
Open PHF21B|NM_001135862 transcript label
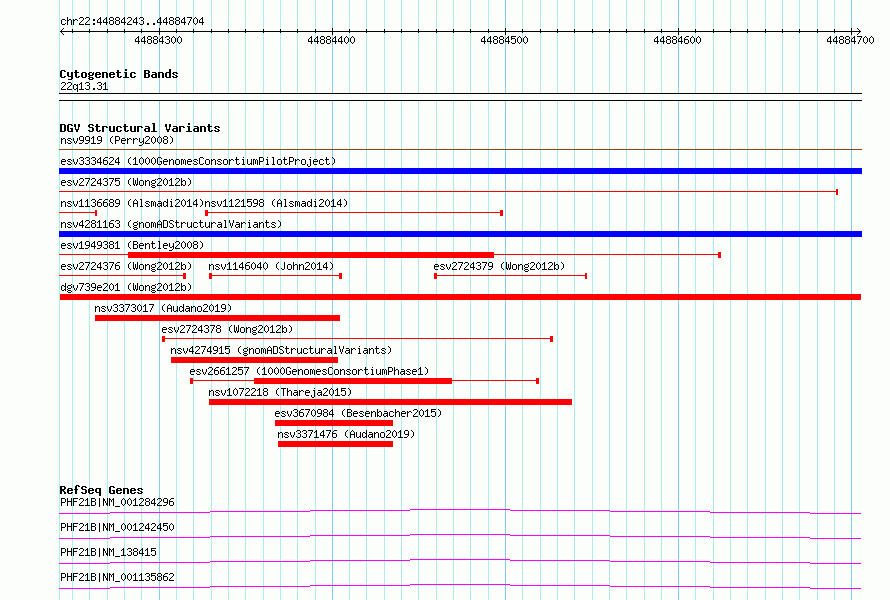tap(117, 577)
